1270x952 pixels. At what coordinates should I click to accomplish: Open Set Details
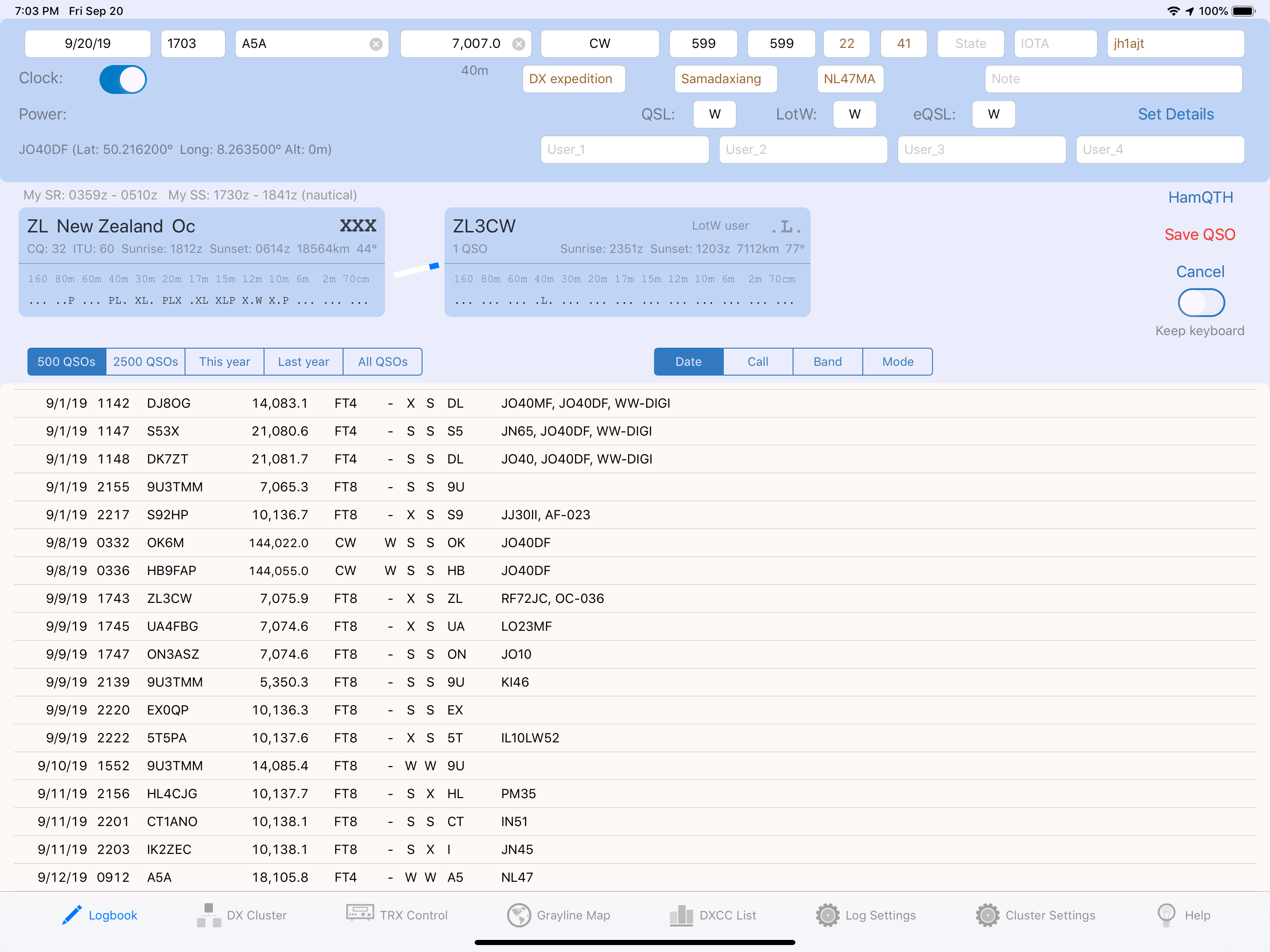pyautogui.click(x=1176, y=114)
